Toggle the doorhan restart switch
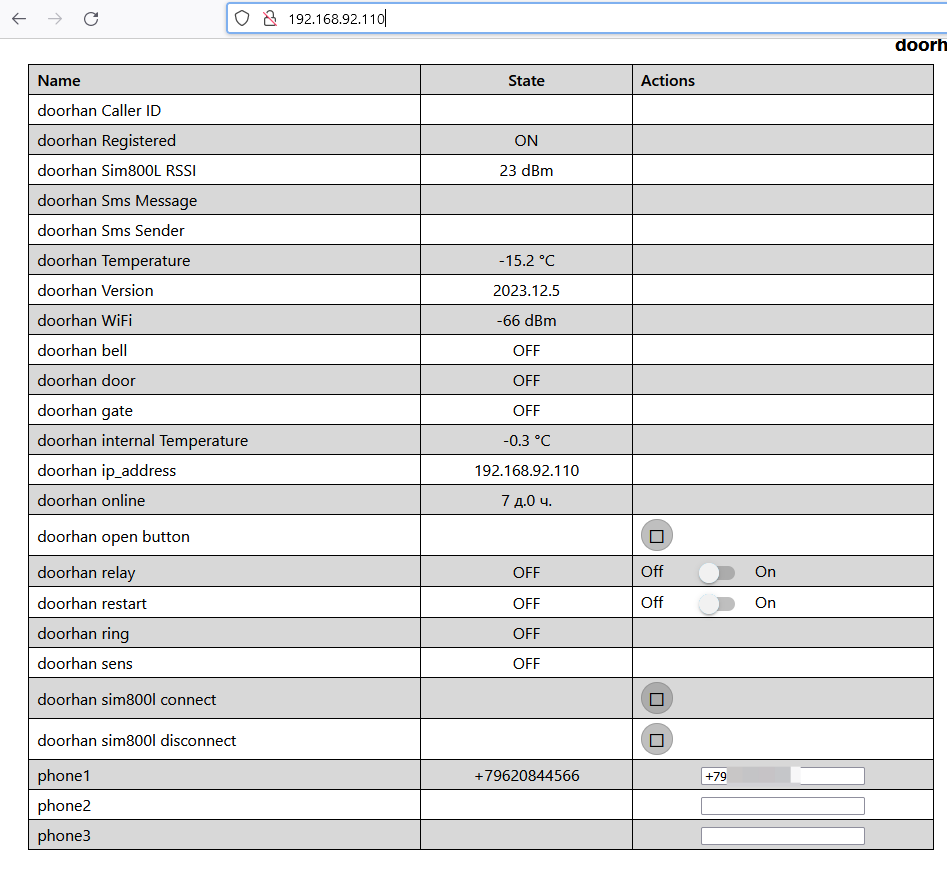 (716, 603)
